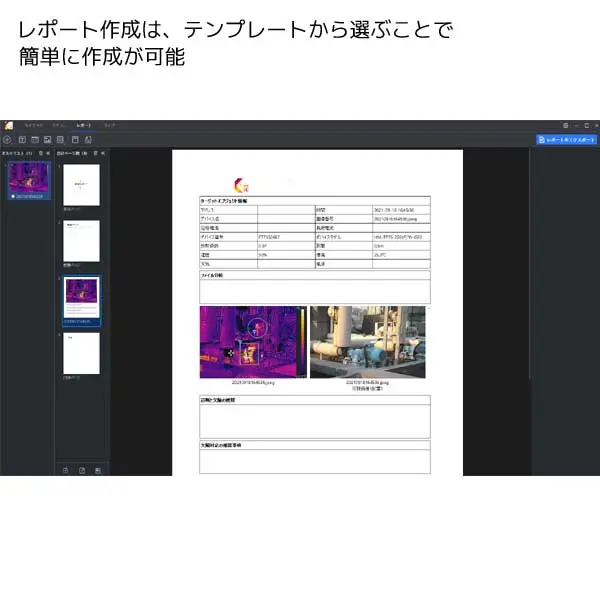The image size is (600, 600).
Task: Click rightmost icon below the page list
Action: coord(97,469)
